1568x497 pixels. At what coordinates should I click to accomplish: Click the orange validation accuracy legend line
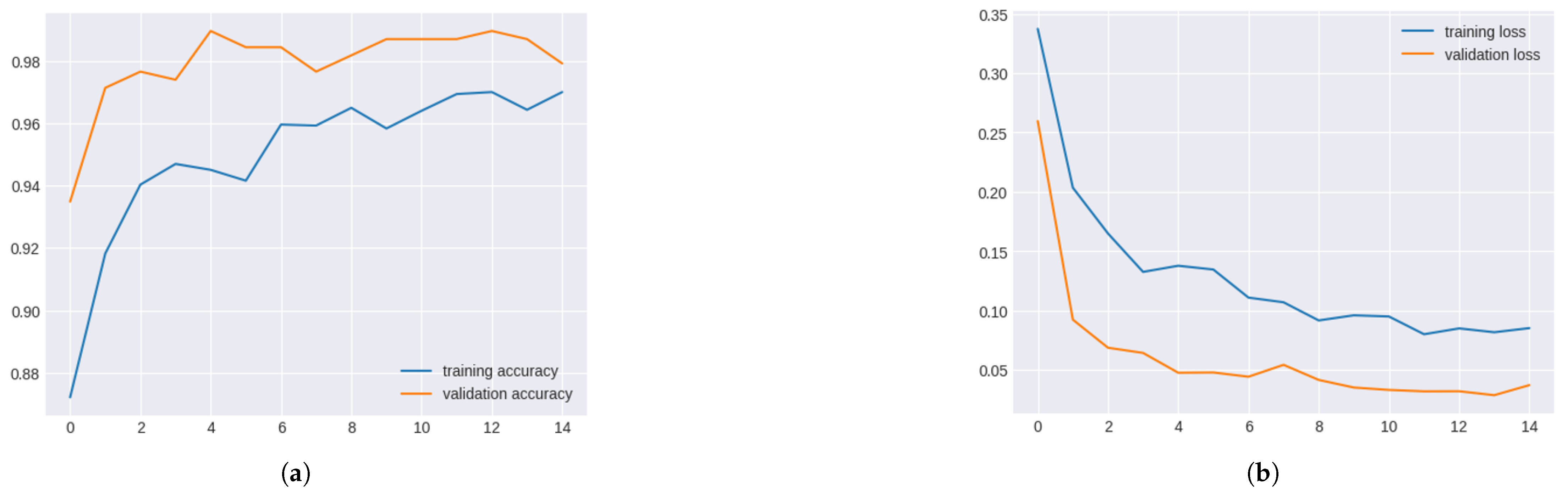[416, 394]
